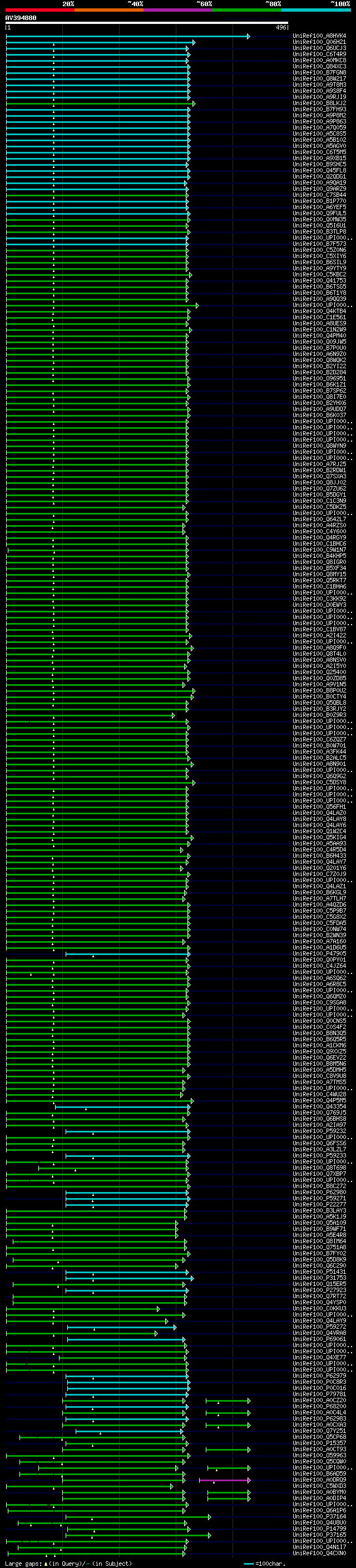The width and height of the screenshot is (356, 1568).
Task: Click the =100char. scale legend
Action: [264, 1563]
